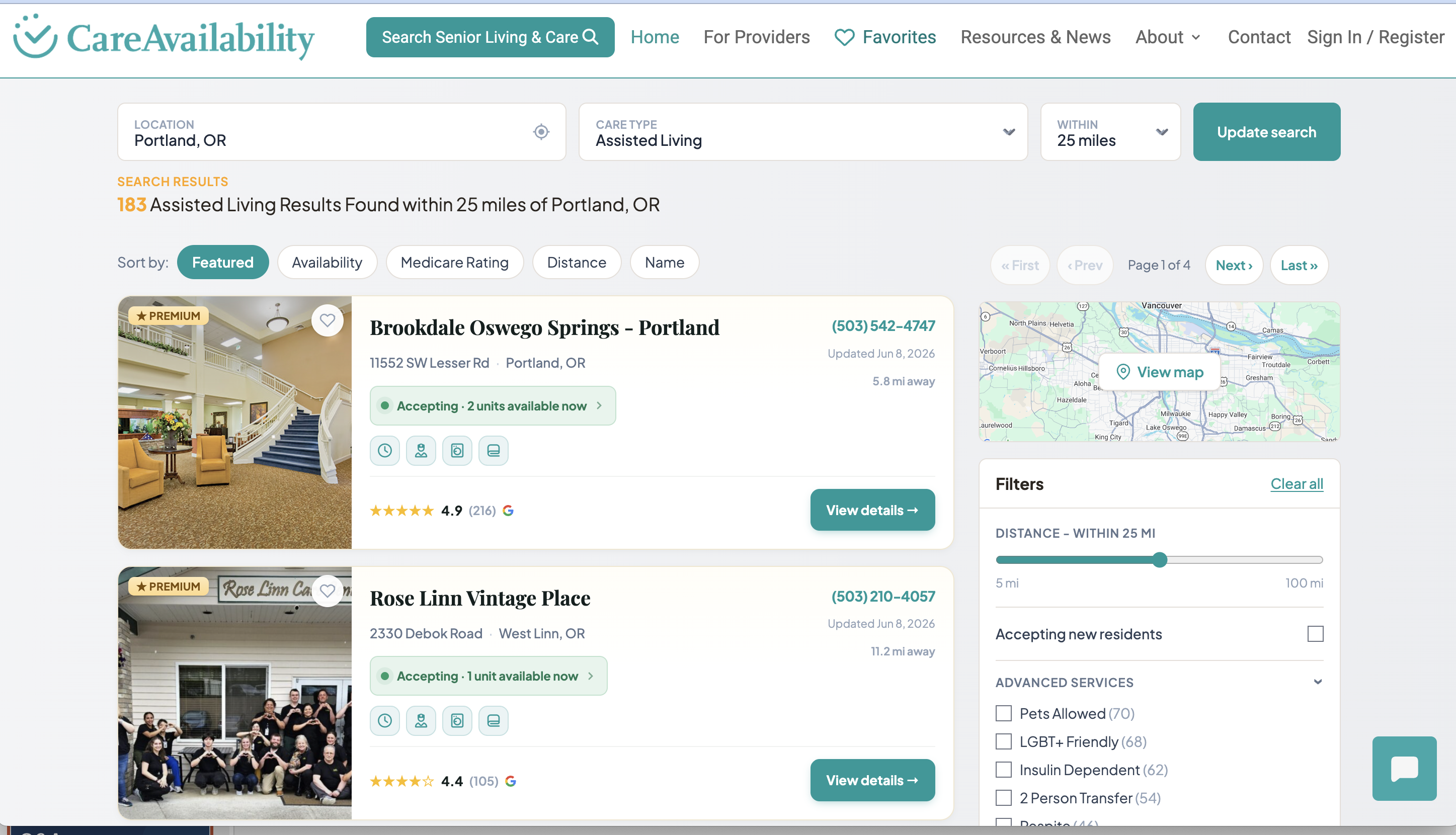The image size is (1456, 835).
Task: Click Brookdale laundry amenity icon
Action: (x=457, y=451)
